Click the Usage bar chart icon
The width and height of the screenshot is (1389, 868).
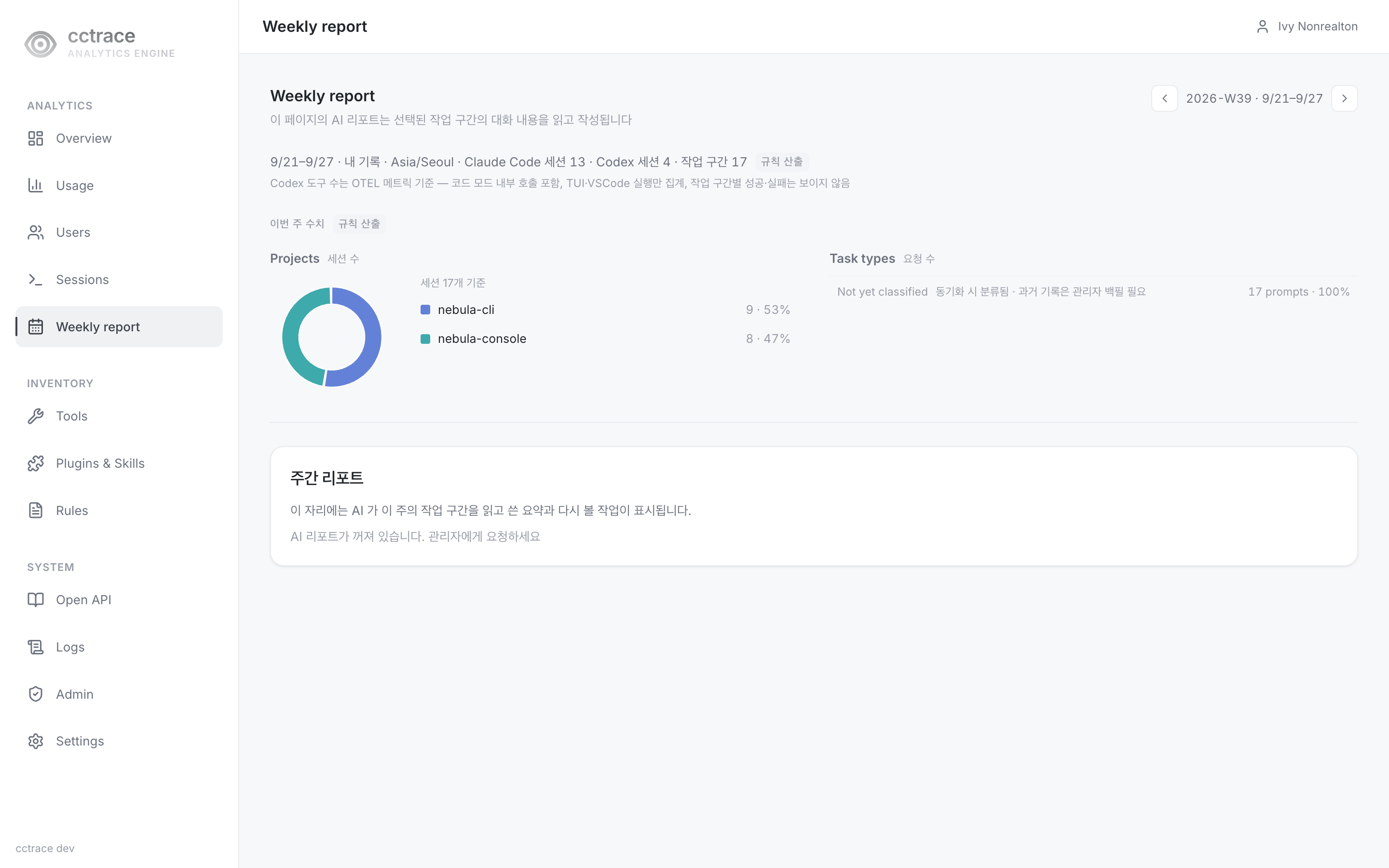[36, 186]
